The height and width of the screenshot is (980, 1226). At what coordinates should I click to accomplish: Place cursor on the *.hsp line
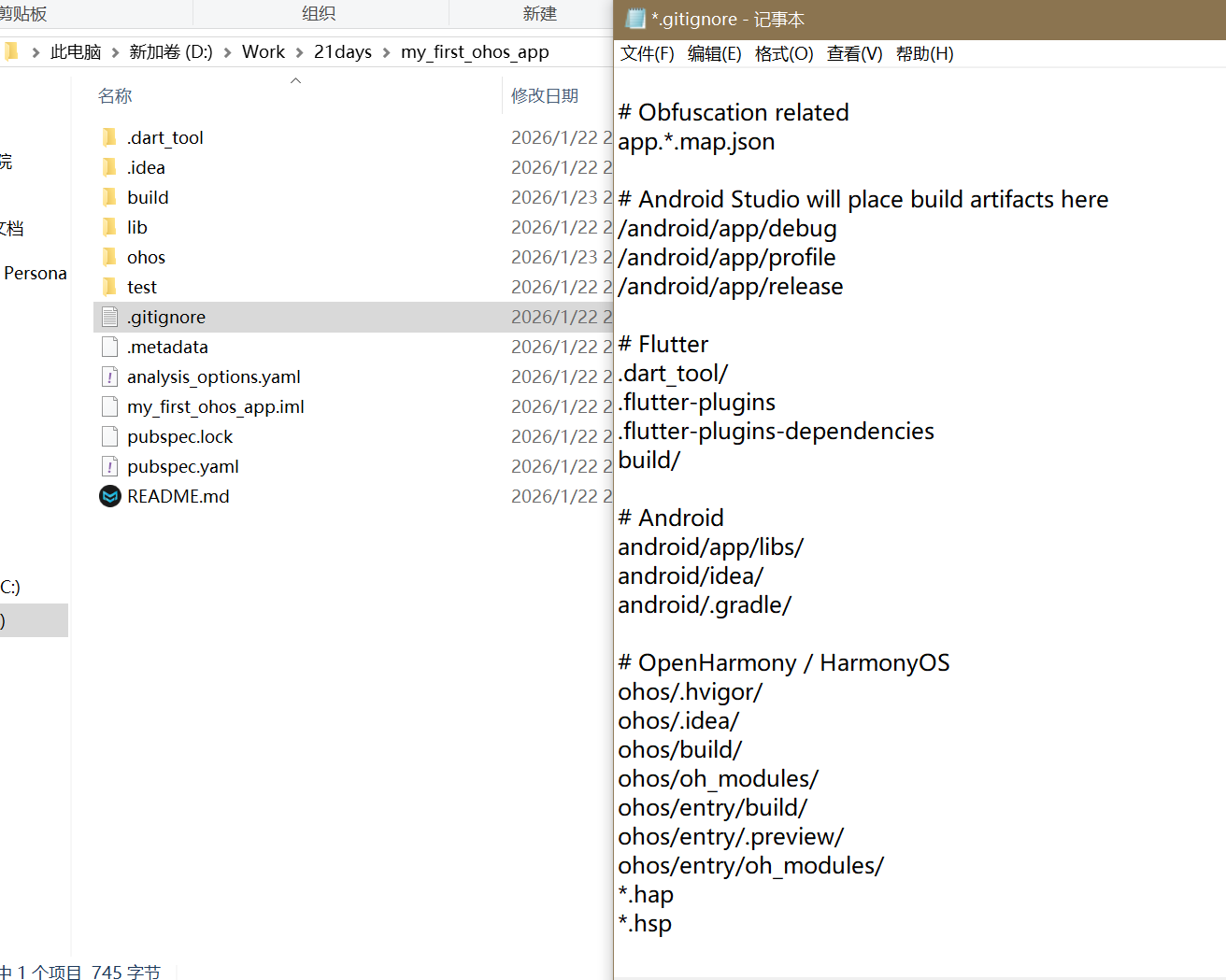(645, 923)
